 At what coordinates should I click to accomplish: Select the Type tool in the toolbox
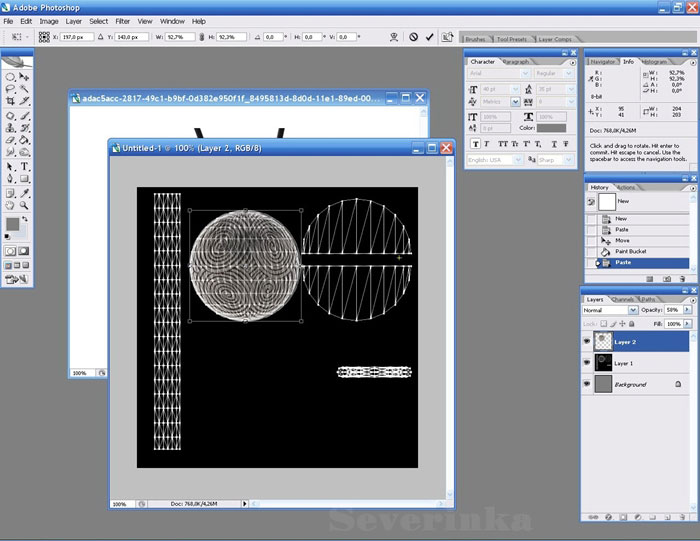(24, 167)
